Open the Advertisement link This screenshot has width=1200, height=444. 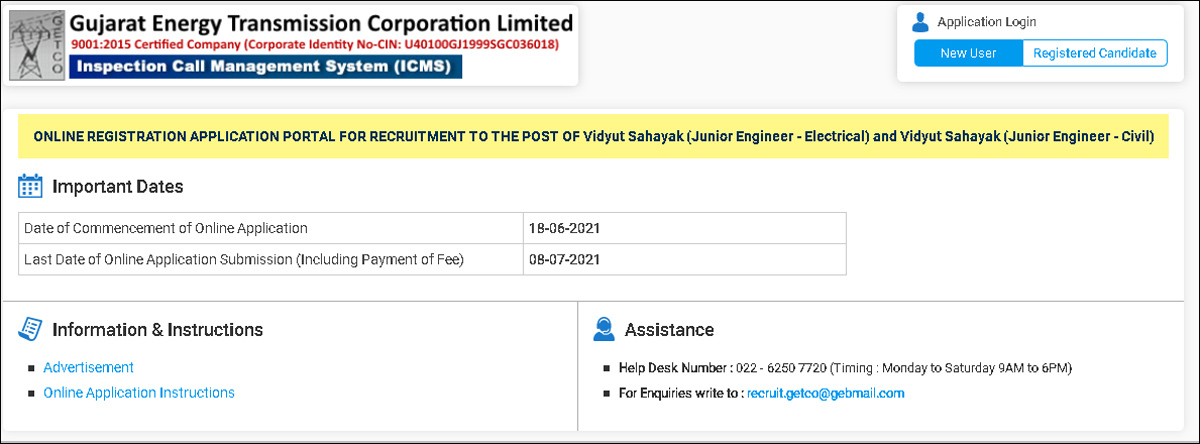tap(88, 367)
